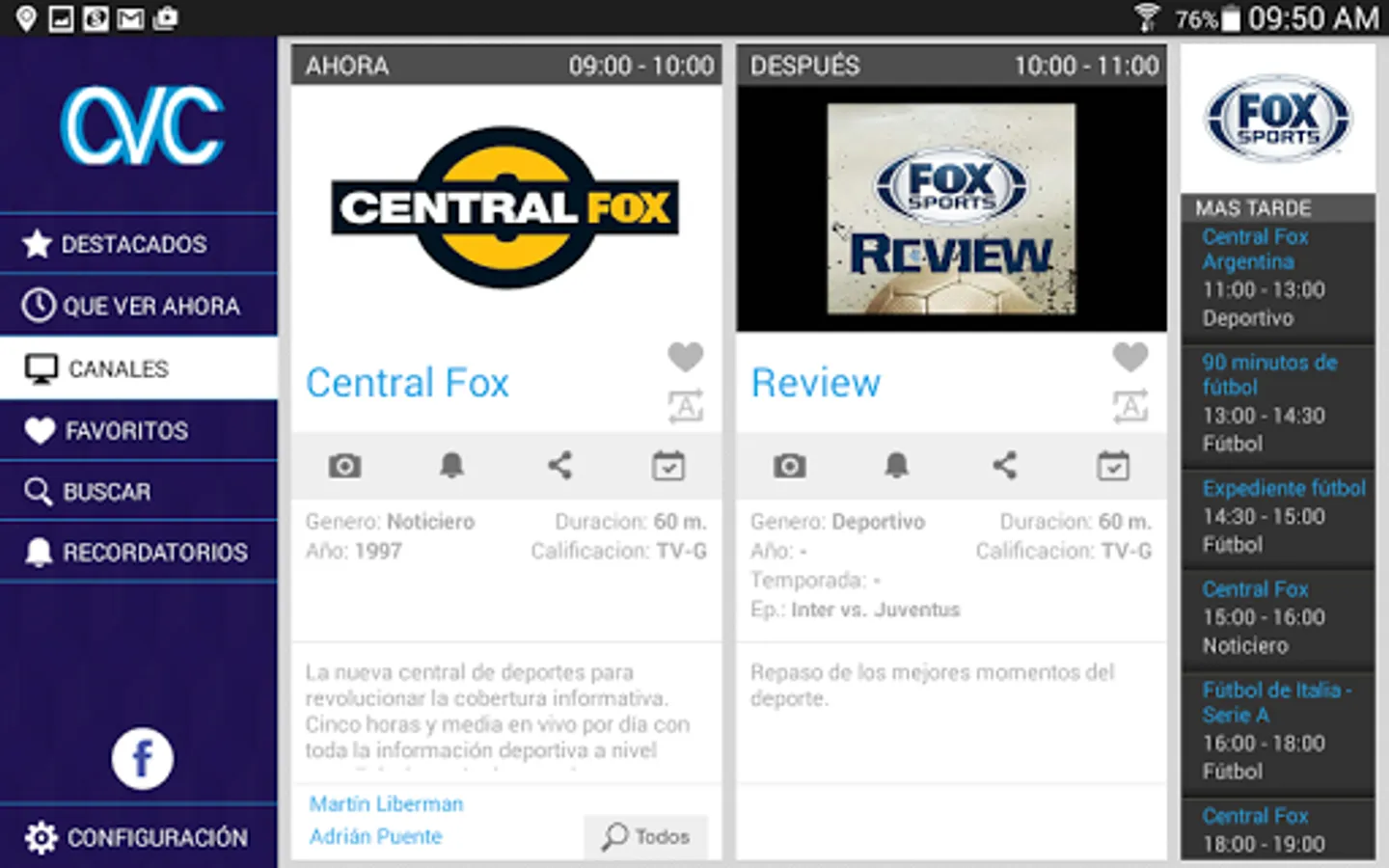The image size is (1389, 868).
Task: Set reminder bell for Review
Action: (x=896, y=466)
